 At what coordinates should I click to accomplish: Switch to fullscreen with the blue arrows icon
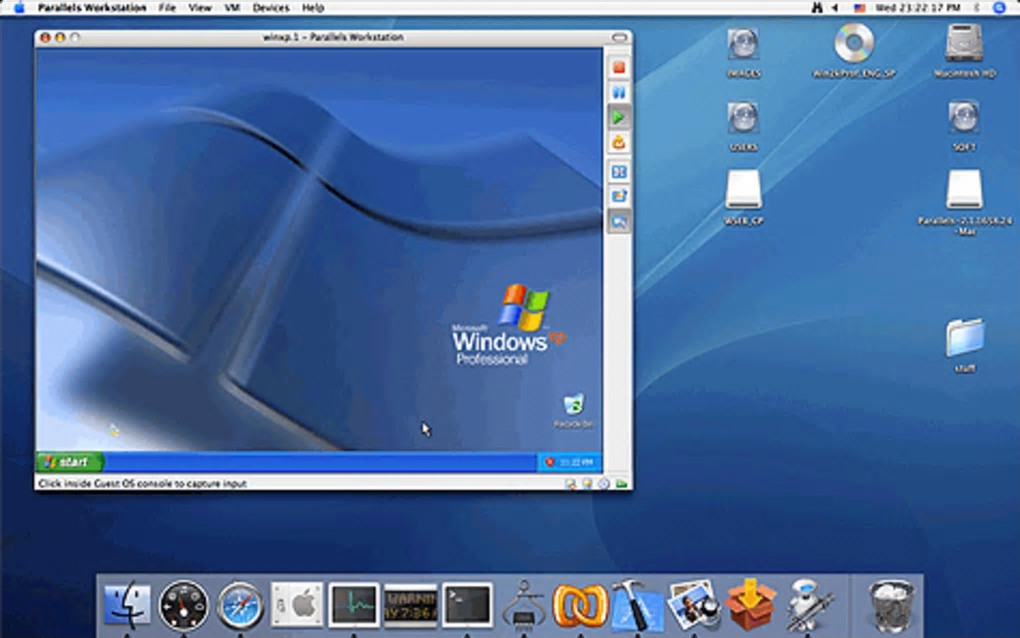[x=619, y=172]
